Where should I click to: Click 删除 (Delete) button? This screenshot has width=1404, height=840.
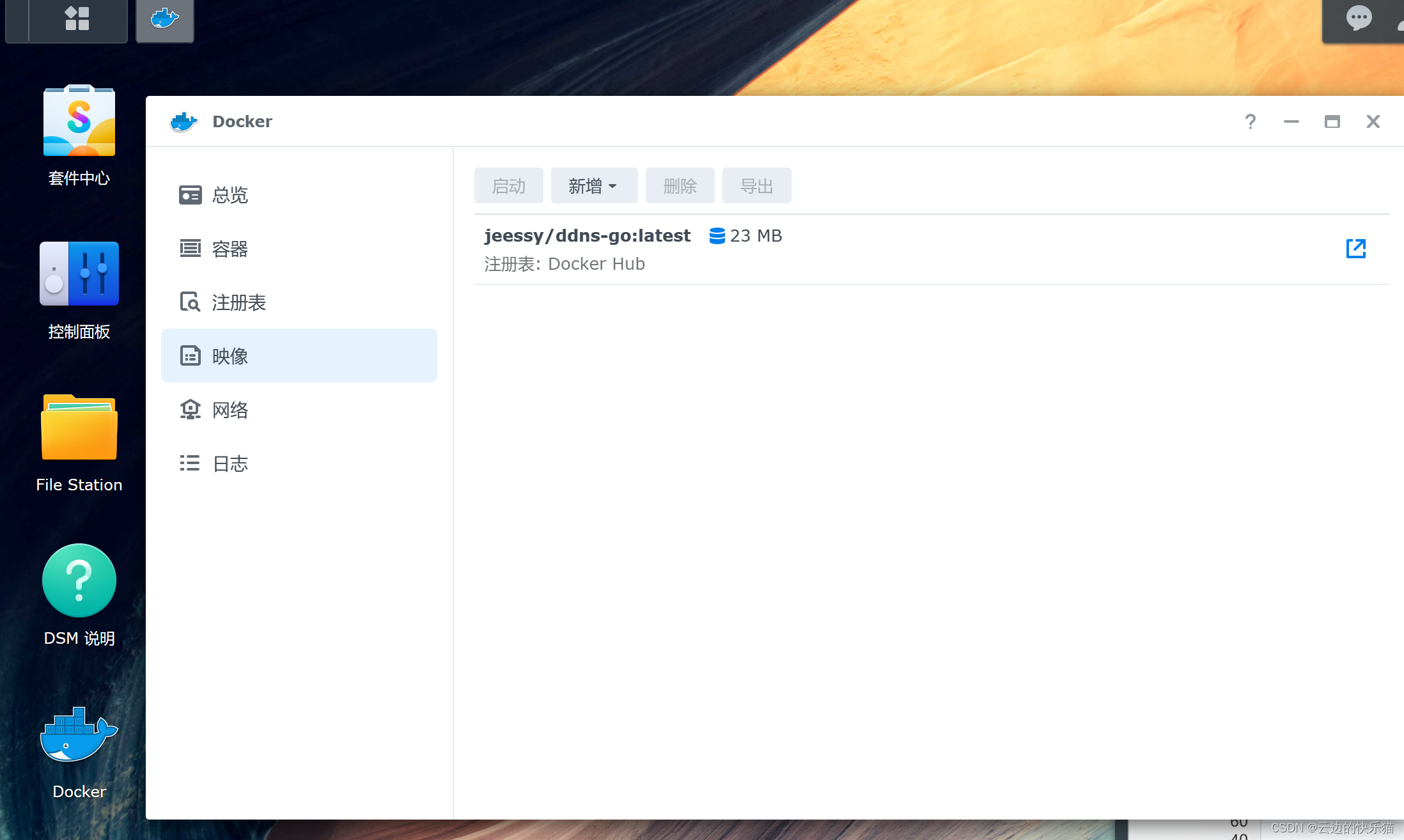click(x=679, y=185)
